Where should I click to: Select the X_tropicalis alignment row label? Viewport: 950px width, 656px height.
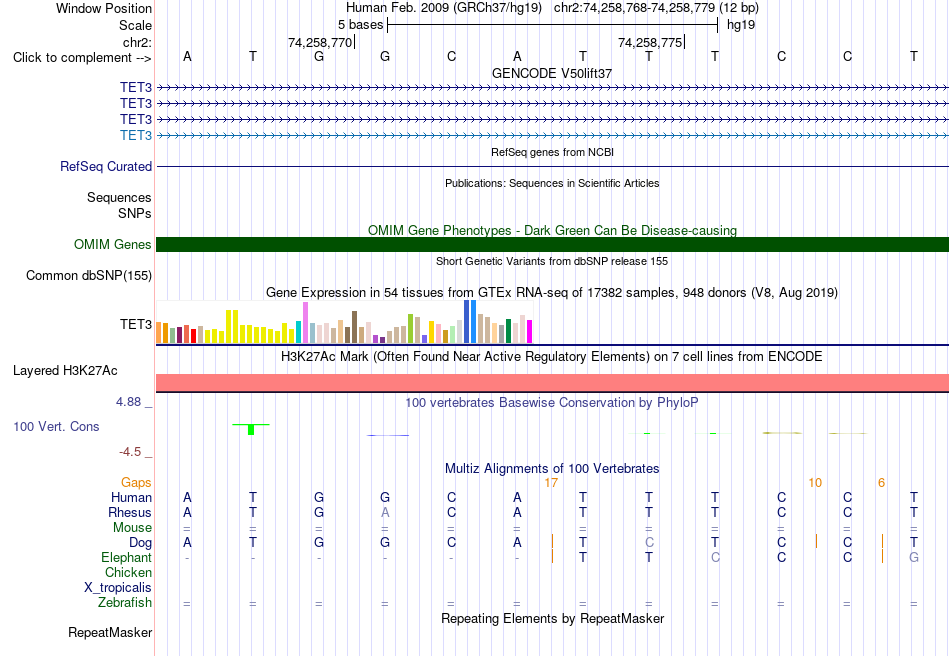[118, 588]
